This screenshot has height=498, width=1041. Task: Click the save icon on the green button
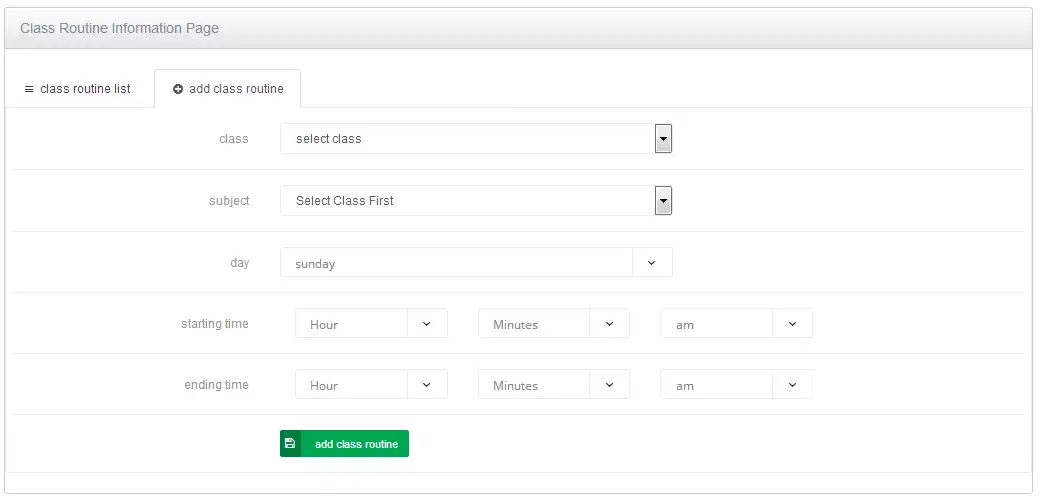pyautogui.click(x=290, y=444)
